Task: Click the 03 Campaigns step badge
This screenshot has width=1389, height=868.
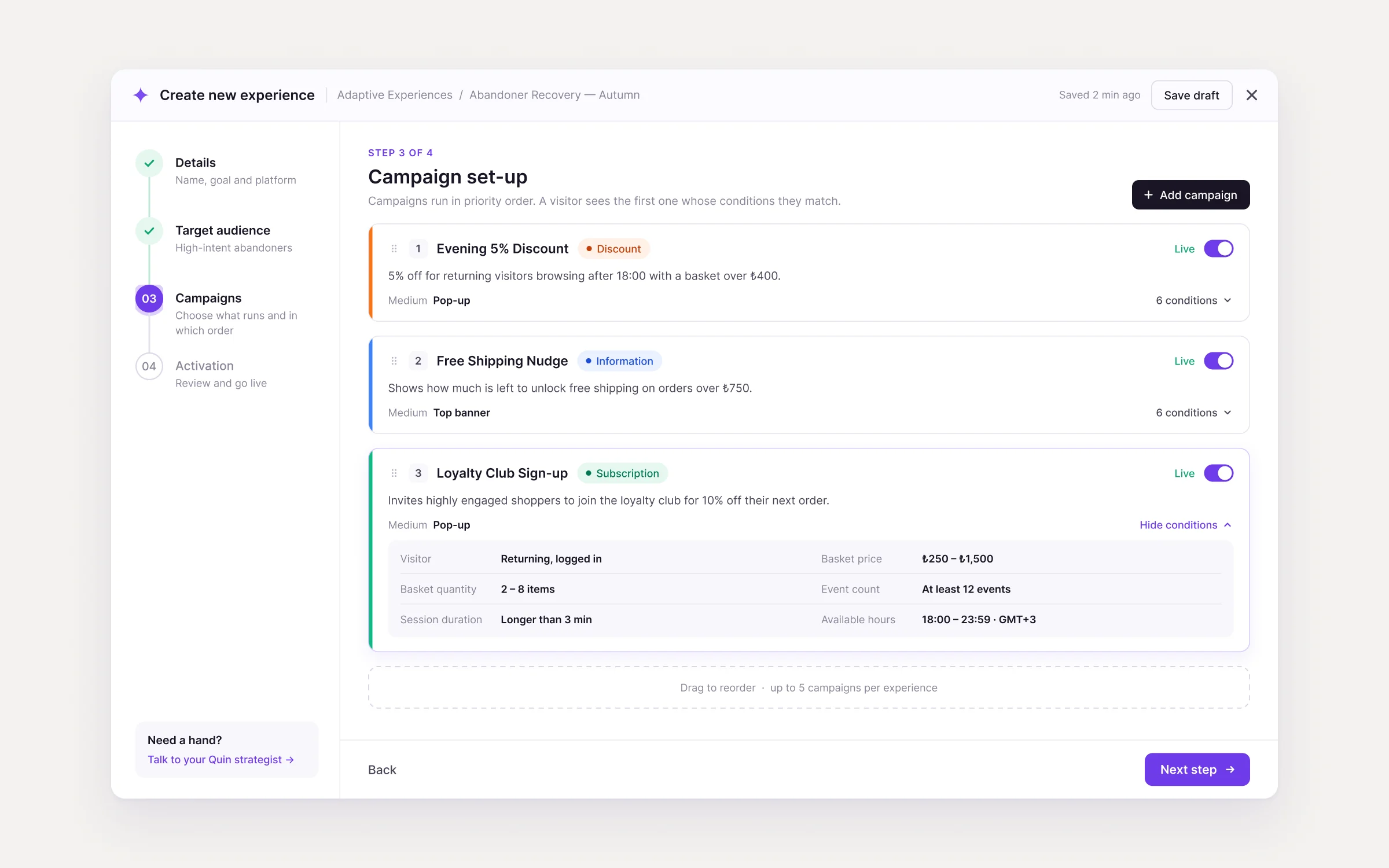Action: tap(149, 299)
